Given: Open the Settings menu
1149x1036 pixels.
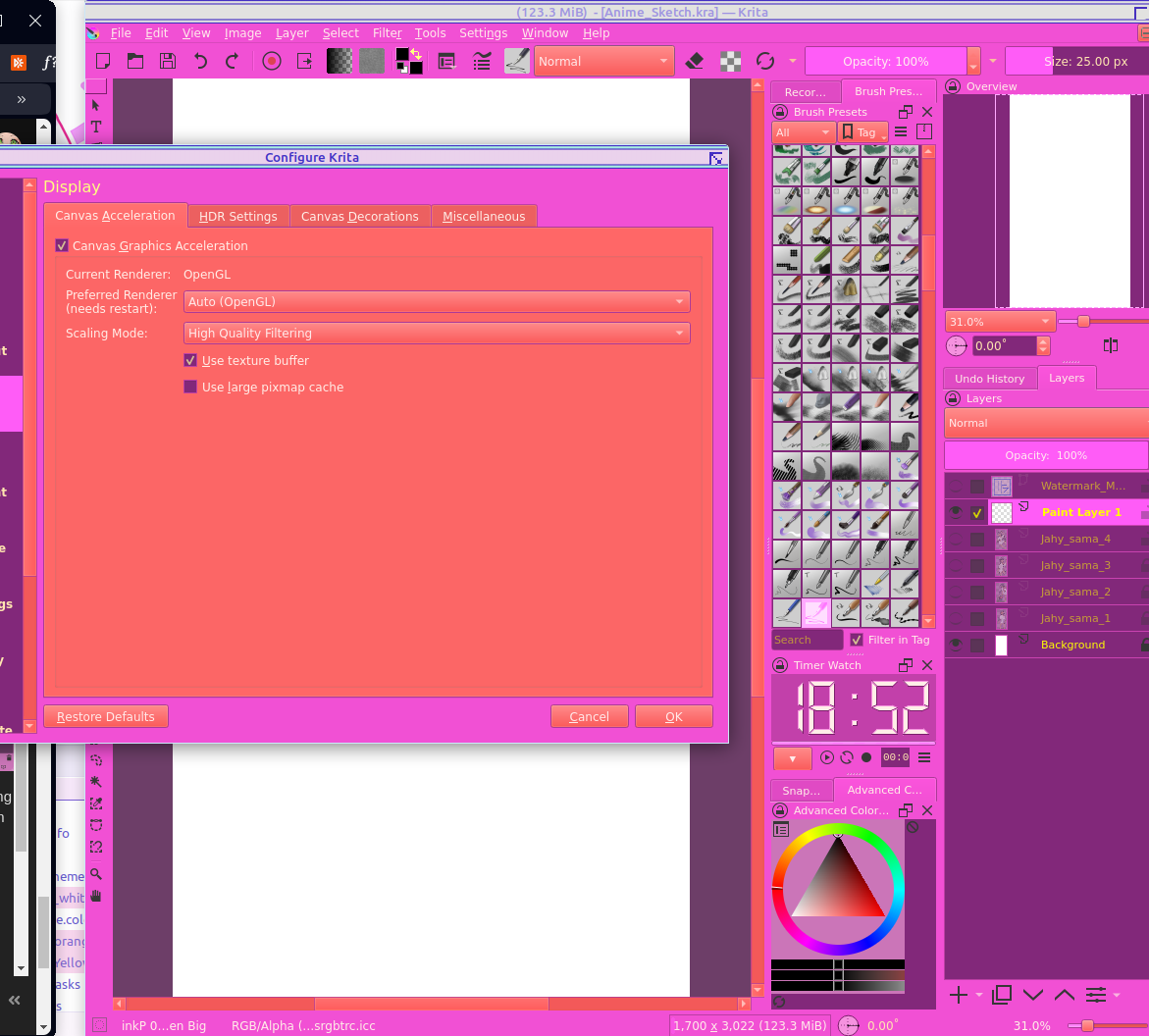Looking at the screenshot, I should 483,33.
